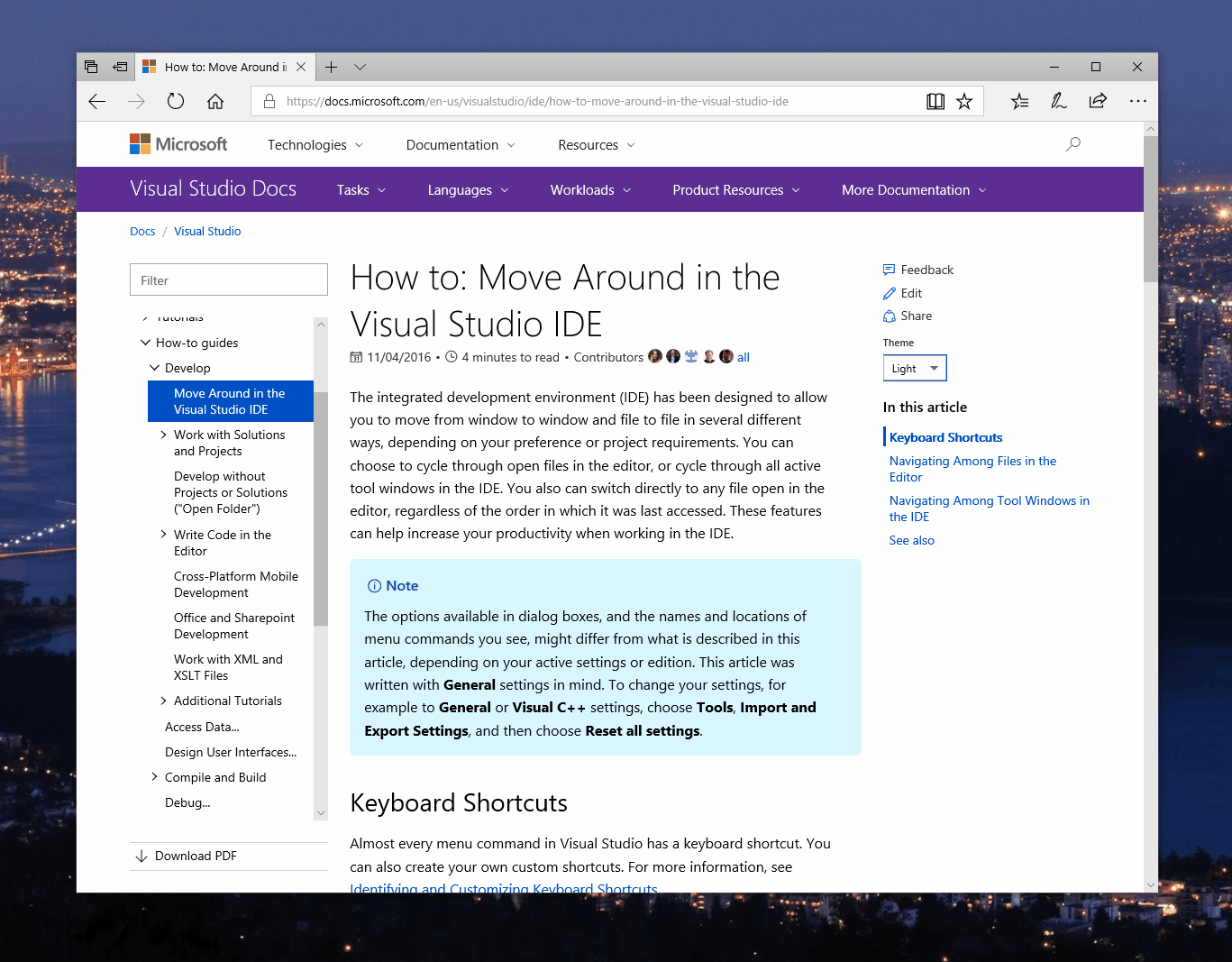
Task: Expand the Compile and Build node
Action: (154, 777)
